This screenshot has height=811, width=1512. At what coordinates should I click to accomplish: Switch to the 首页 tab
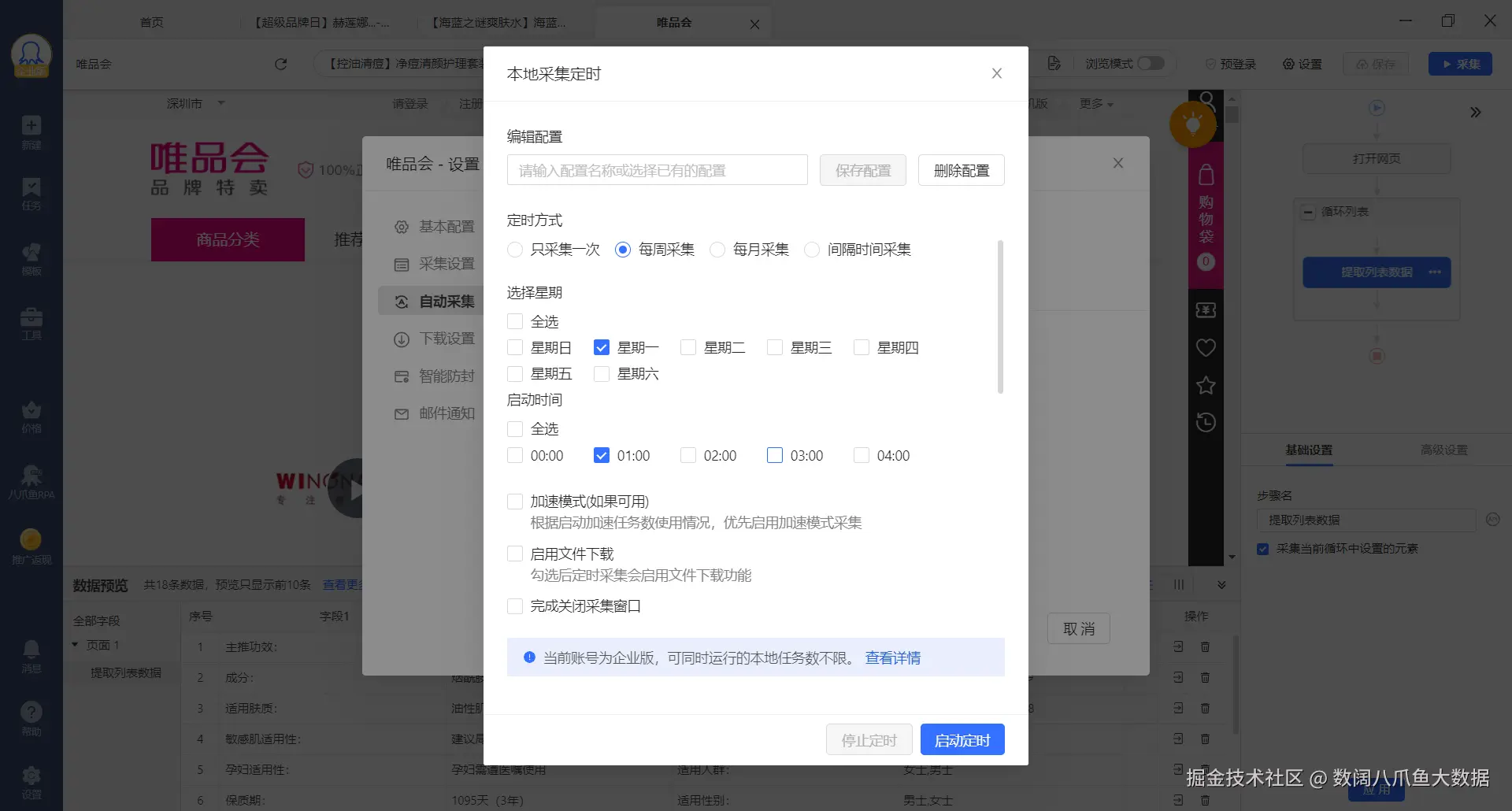pos(151,22)
